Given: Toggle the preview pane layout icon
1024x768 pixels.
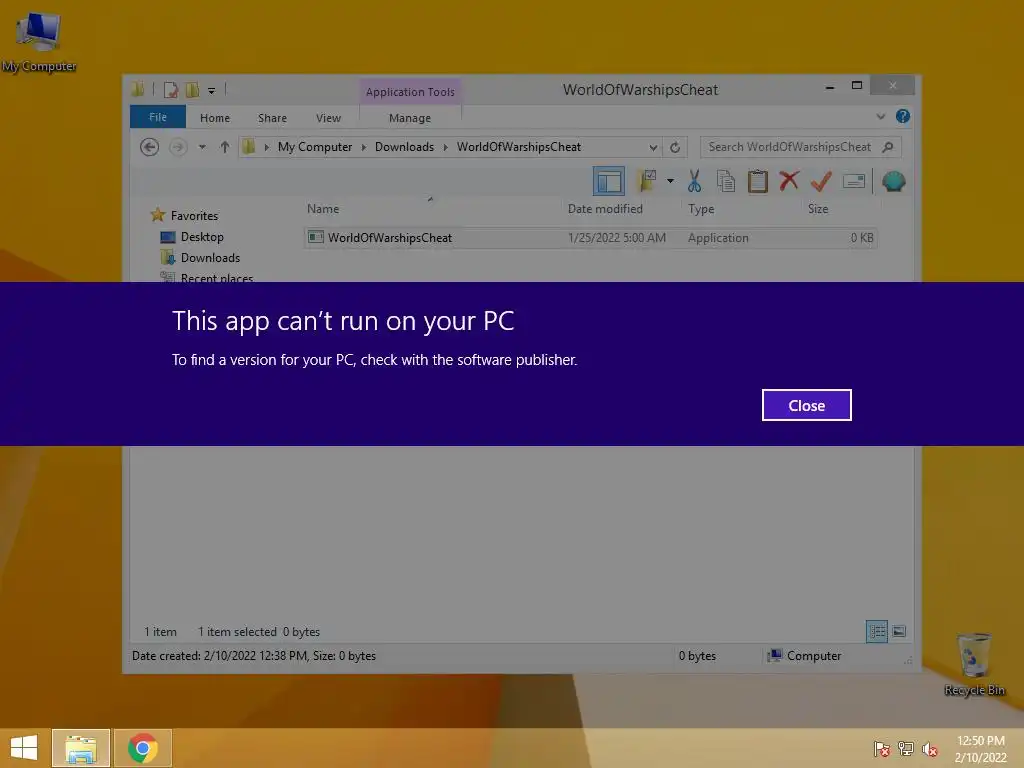Looking at the screenshot, I should pyautogui.click(x=608, y=181).
